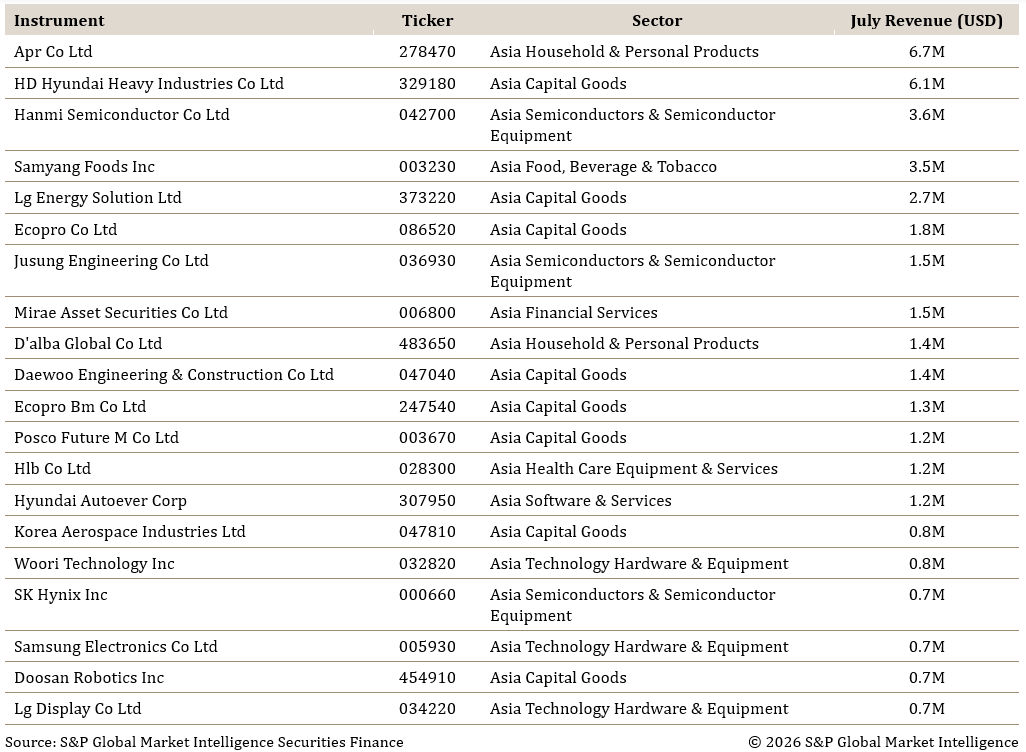Select Korea Aerospace Industries Ltd name
This screenshot has height=752, width=1026.
(x=130, y=531)
